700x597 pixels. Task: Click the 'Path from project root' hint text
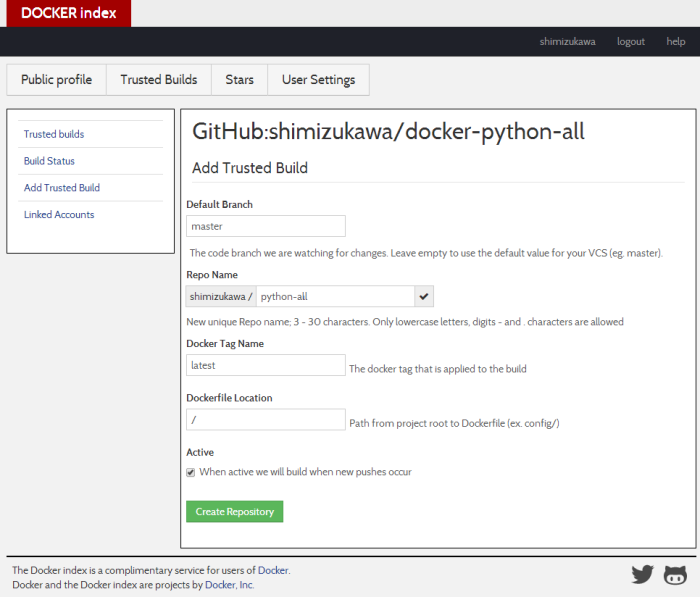pyautogui.click(x=454, y=423)
